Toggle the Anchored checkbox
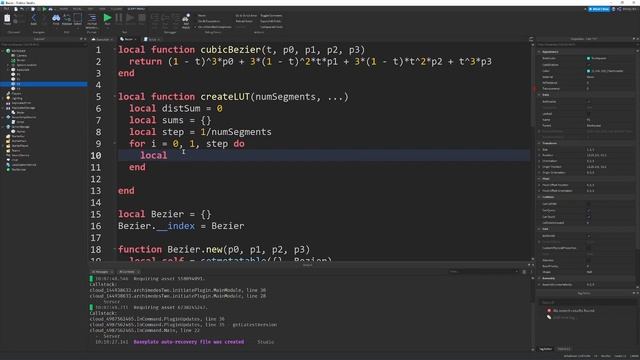 tap(588, 236)
